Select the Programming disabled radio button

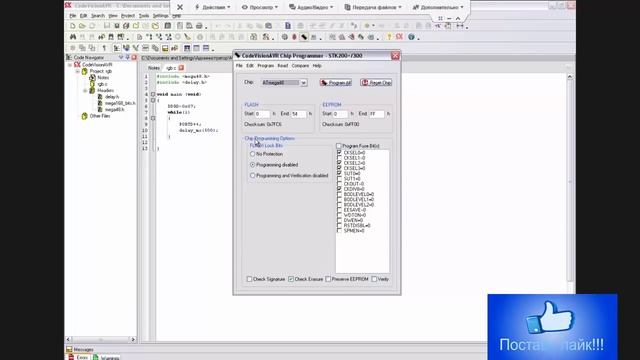(252, 164)
